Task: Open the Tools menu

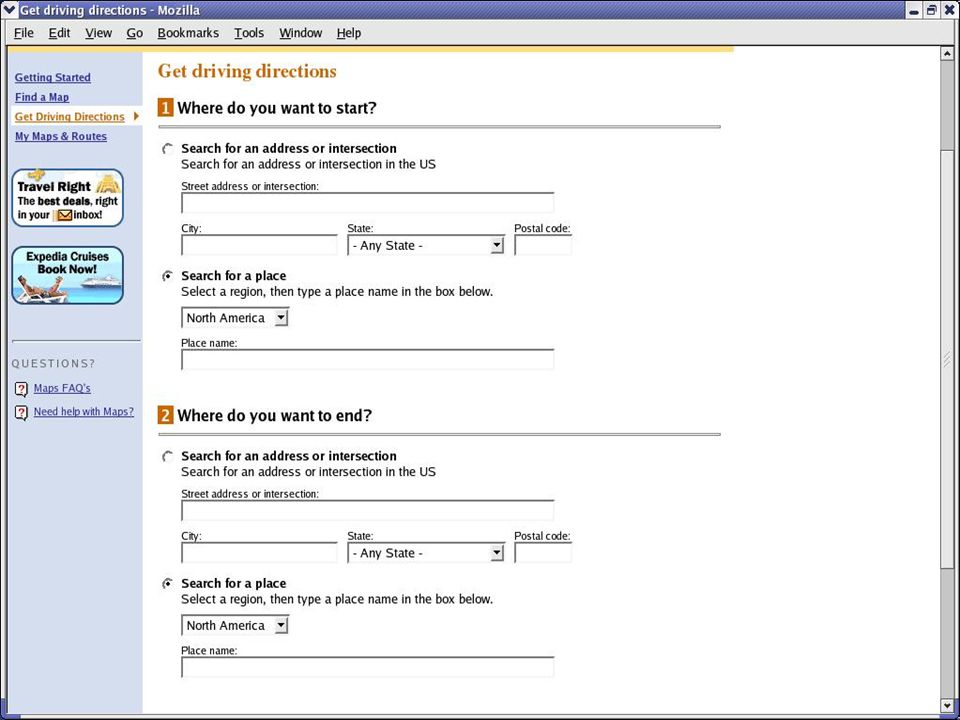Action: pos(249,33)
